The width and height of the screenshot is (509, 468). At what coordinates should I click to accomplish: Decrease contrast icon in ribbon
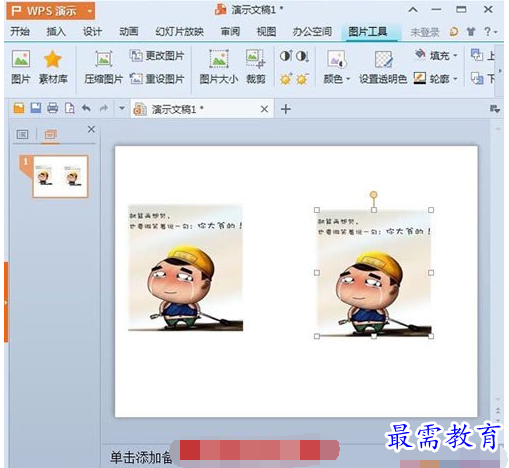[302, 56]
